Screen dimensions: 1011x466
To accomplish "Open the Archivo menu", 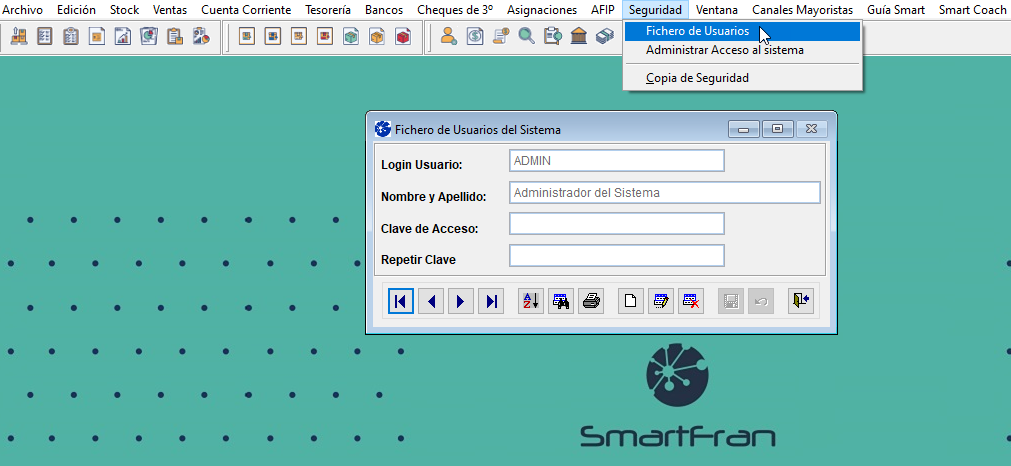I will (x=23, y=10).
